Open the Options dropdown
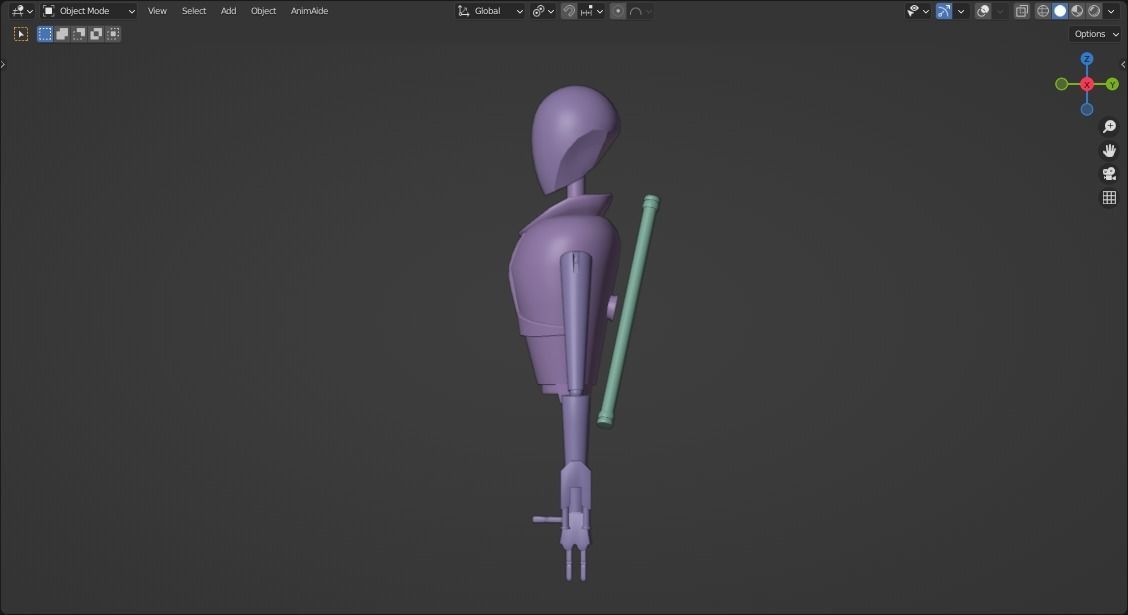This screenshot has height=615, width=1128. point(1096,34)
